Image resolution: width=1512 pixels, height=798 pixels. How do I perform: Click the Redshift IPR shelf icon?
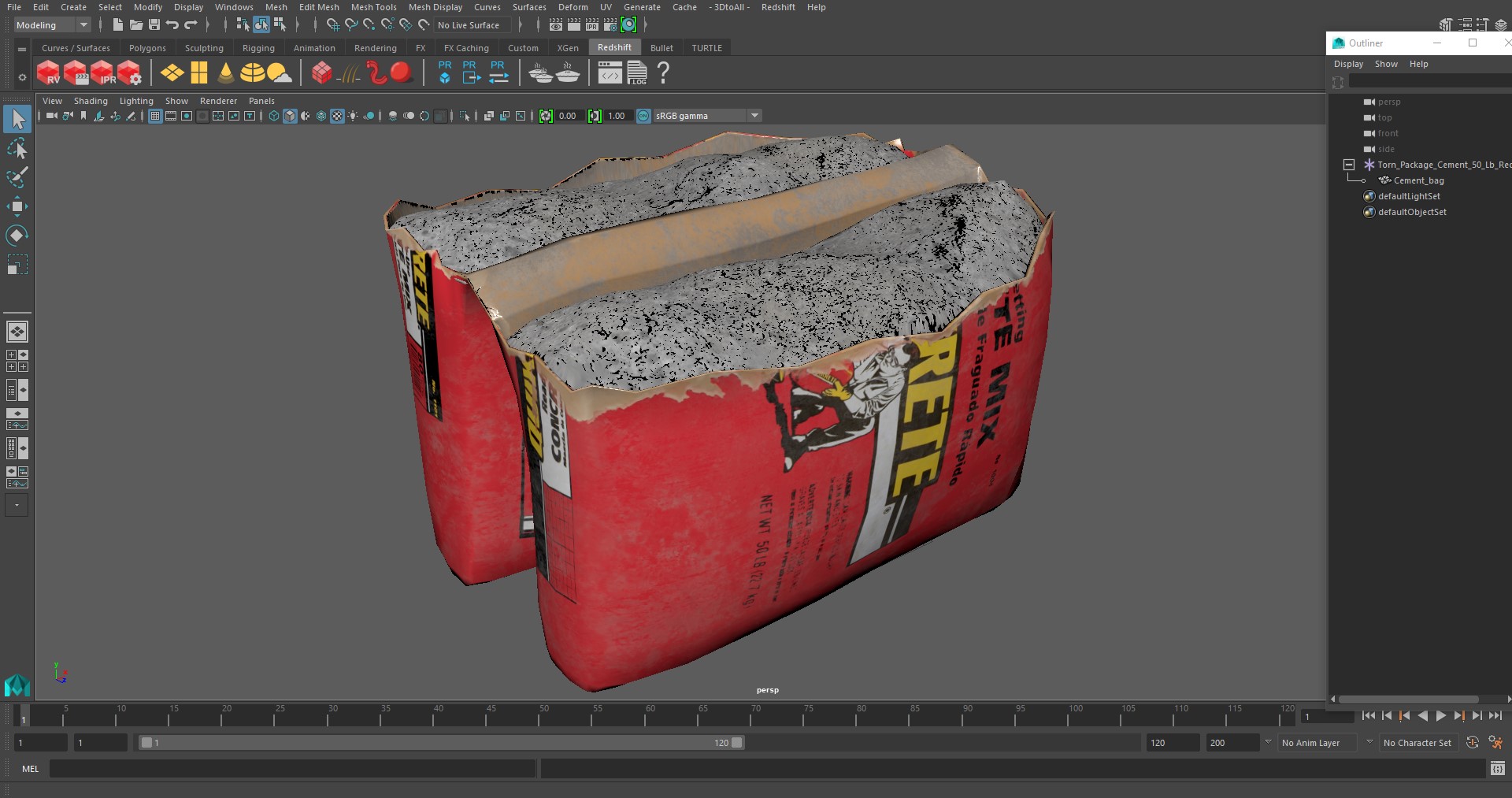pos(102,73)
